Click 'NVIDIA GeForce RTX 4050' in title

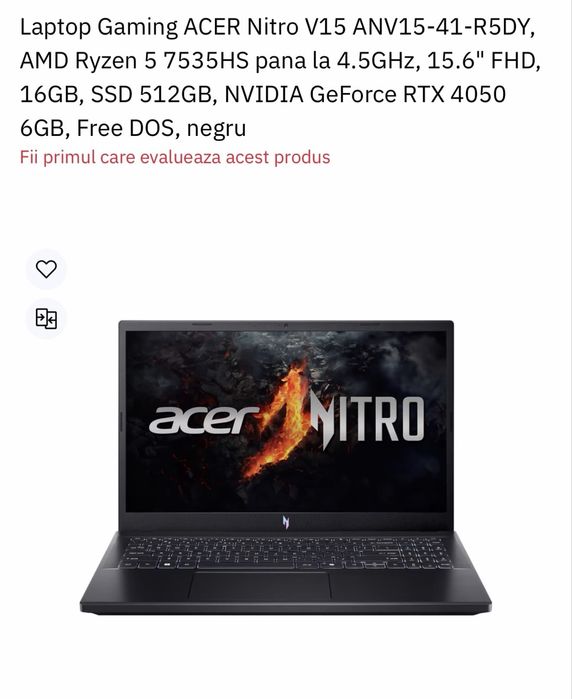pyautogui.click(x=365, y=94)
